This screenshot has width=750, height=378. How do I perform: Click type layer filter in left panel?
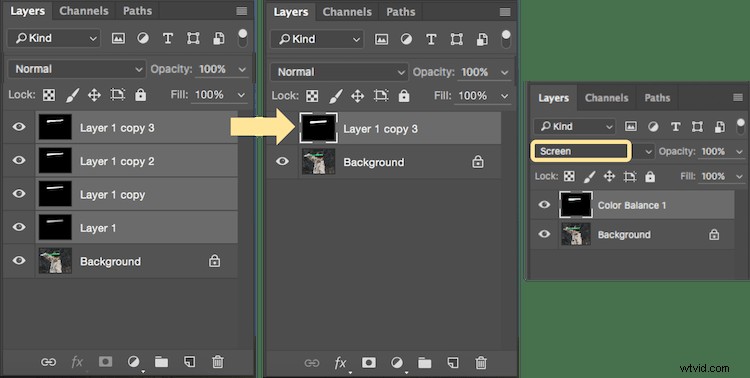(168, 38)
